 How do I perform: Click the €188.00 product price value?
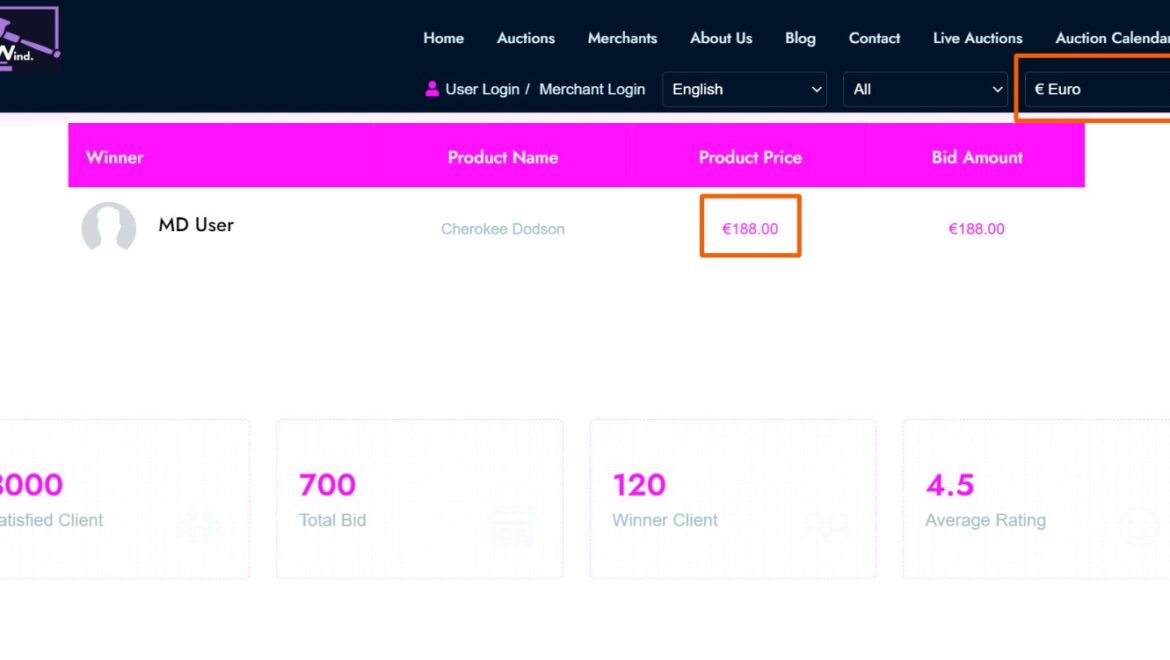750,229
